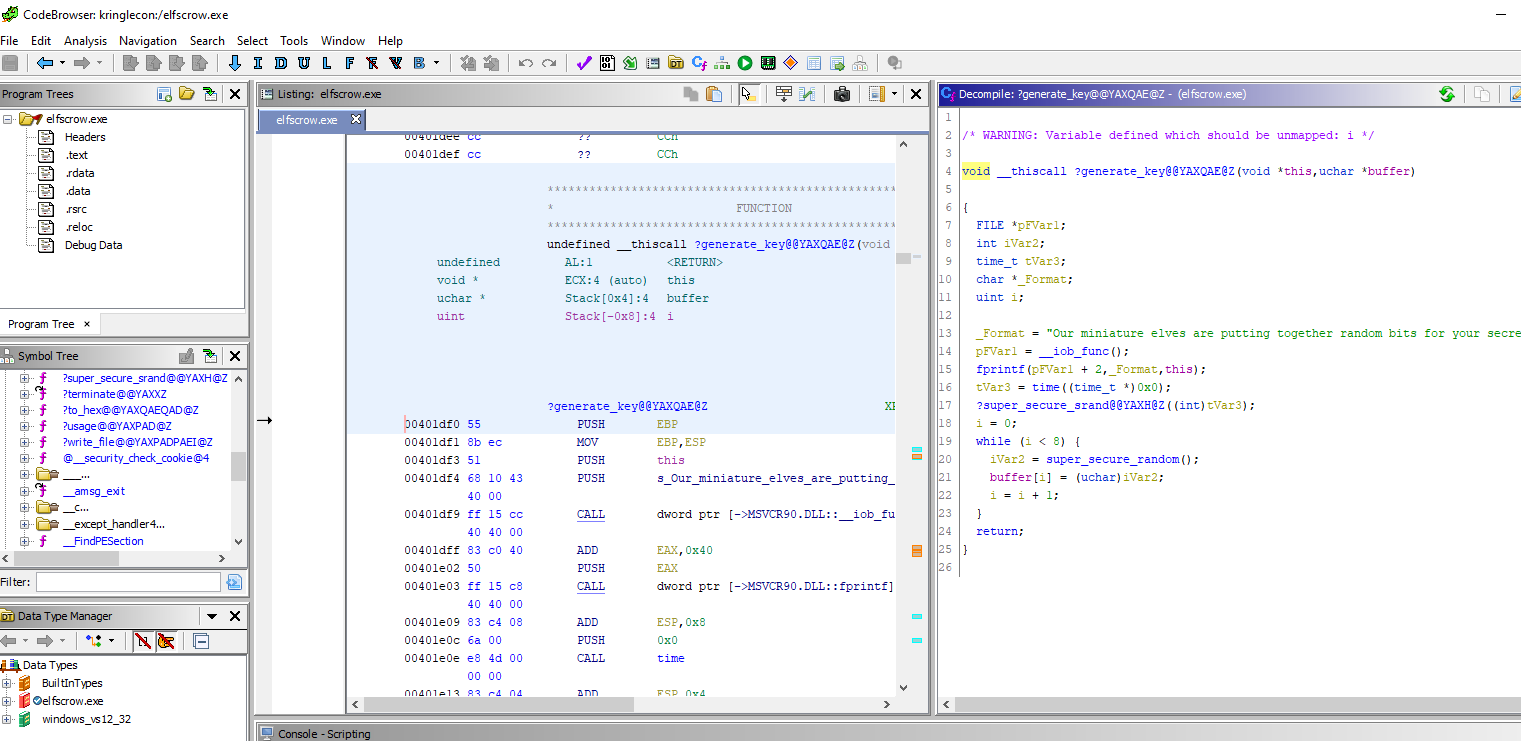Navigate back with the left arrow icon
Screen dimensions: 1521x741
[x=44, y=63]
